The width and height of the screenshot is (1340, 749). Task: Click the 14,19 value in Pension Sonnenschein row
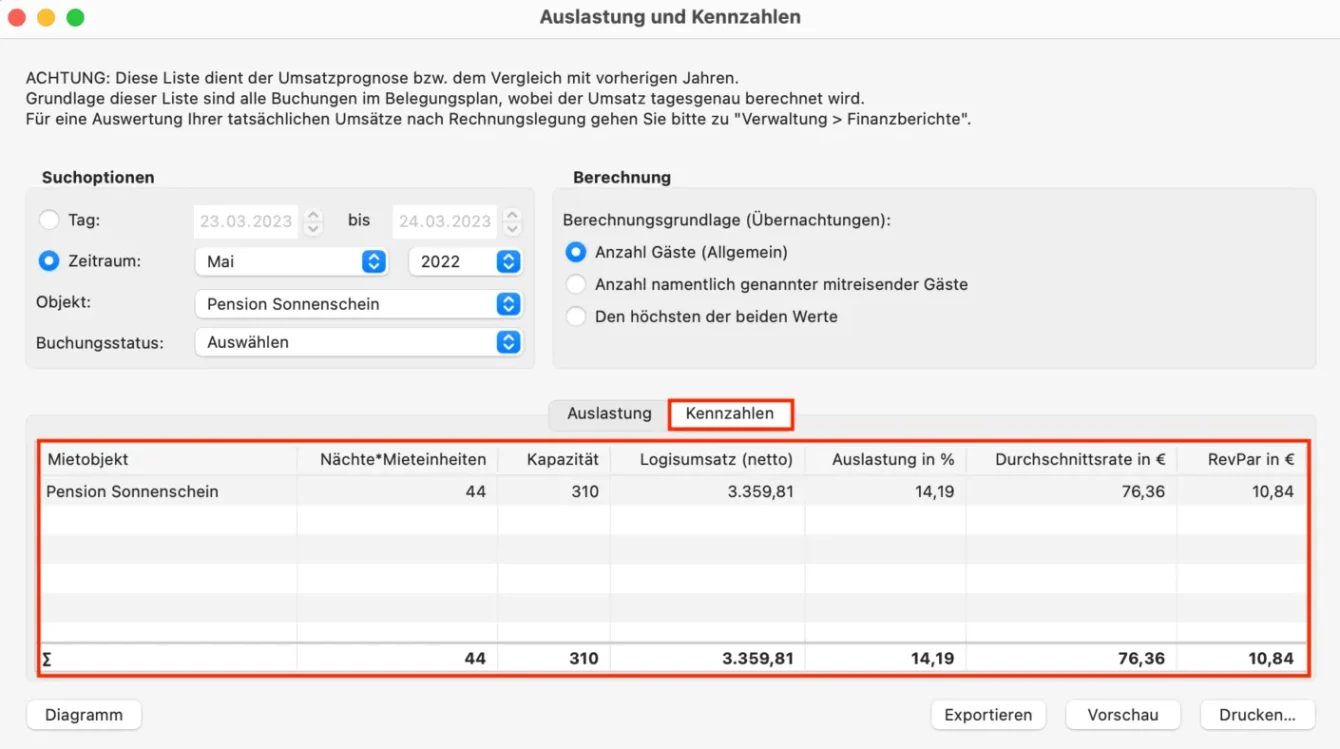(x=934, y=491)
